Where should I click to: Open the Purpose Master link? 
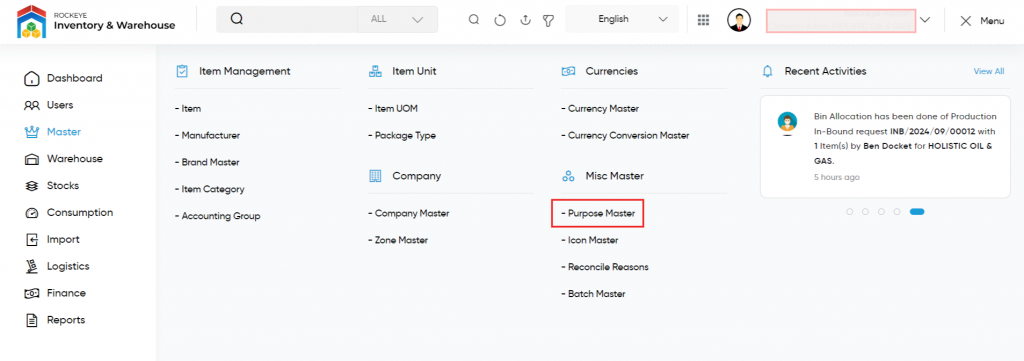(598, 213)
